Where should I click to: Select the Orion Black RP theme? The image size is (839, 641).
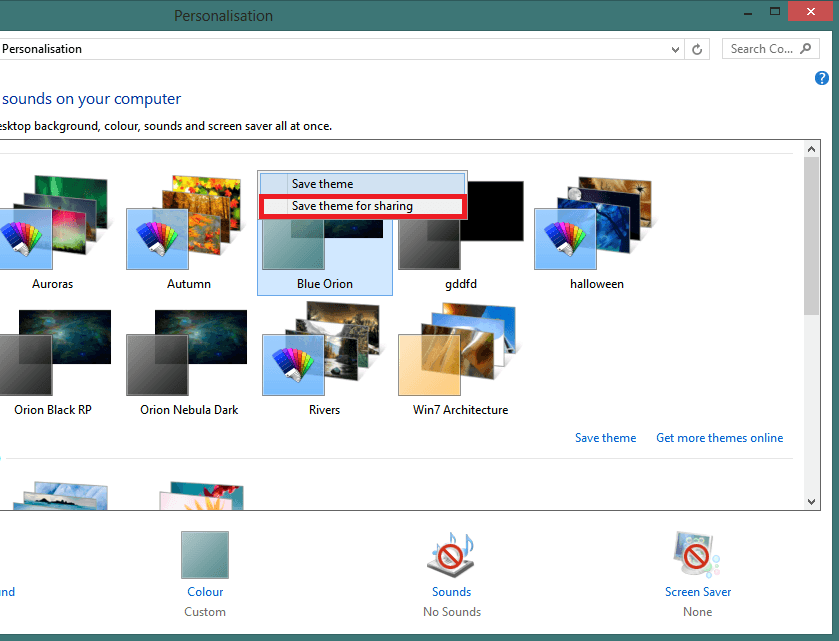coord(52,355)
